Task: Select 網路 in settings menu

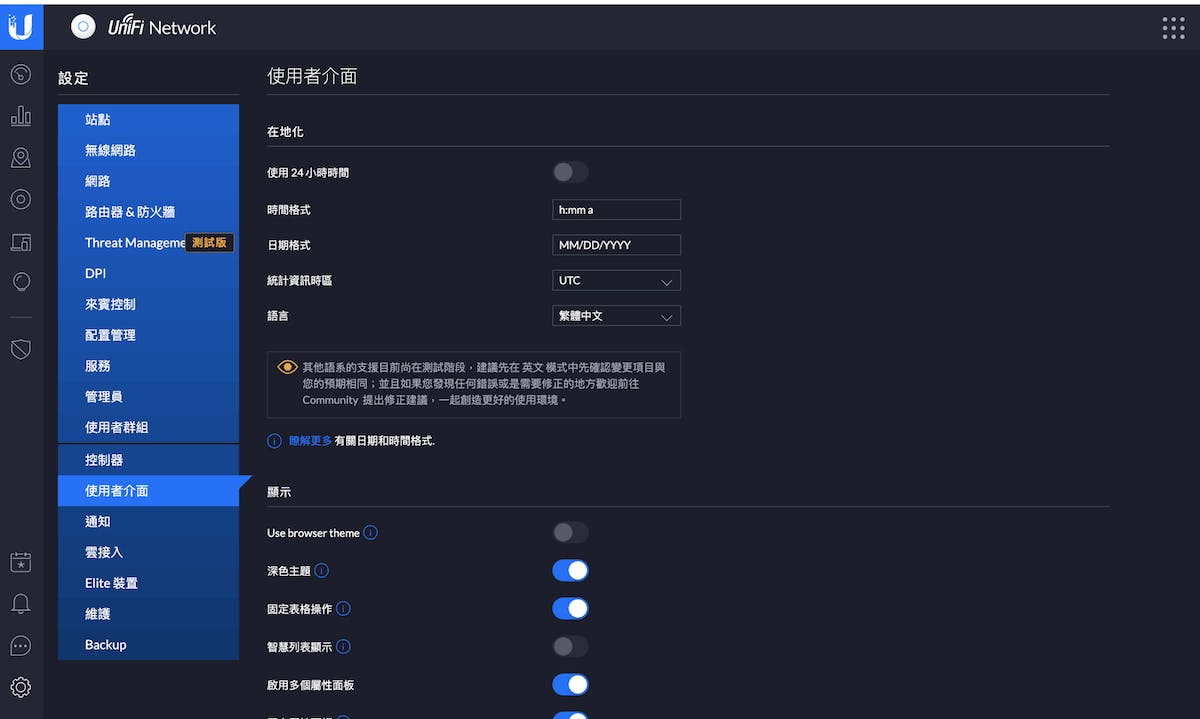Action: click(x=148, y=182)
